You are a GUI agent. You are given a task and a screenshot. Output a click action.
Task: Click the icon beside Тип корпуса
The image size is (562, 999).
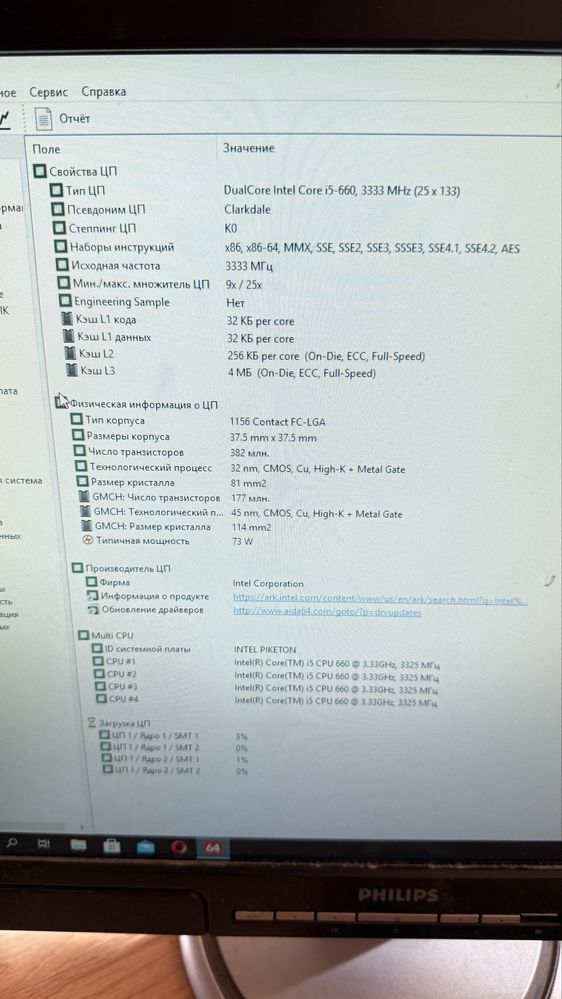[x=76, y=419]
